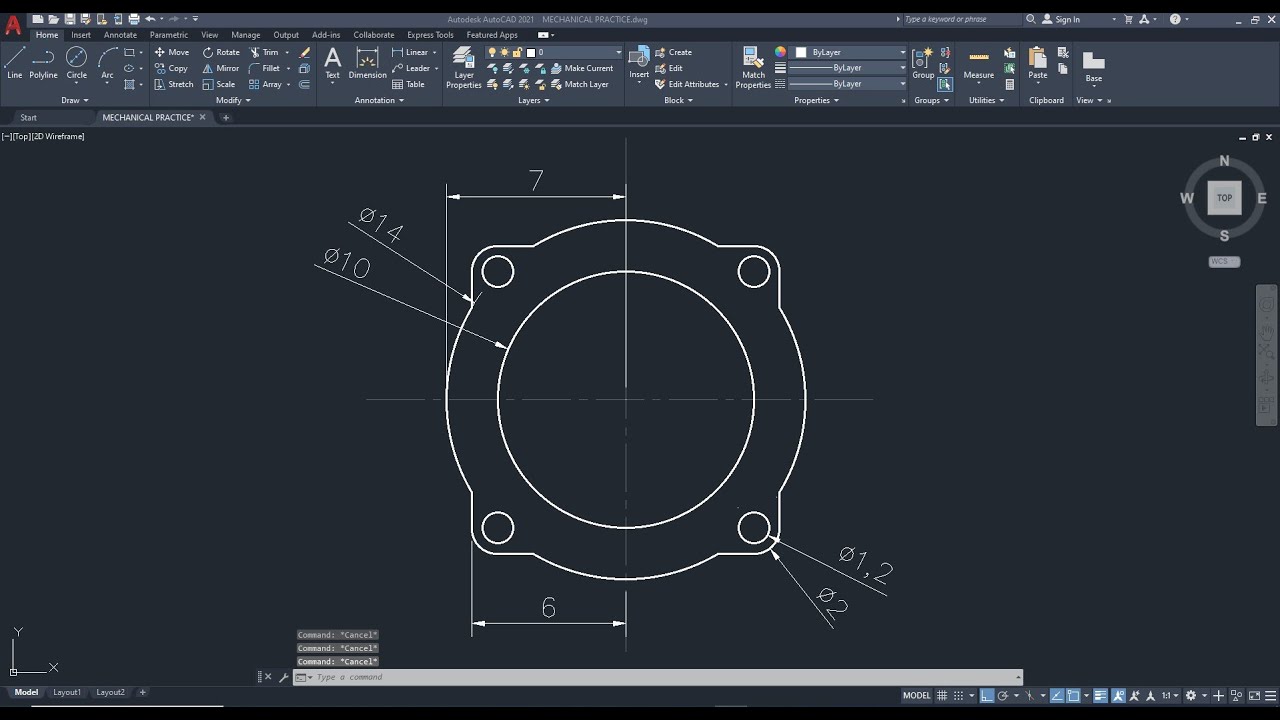Switch to the Layout1 tab

(x=67, y=692)
